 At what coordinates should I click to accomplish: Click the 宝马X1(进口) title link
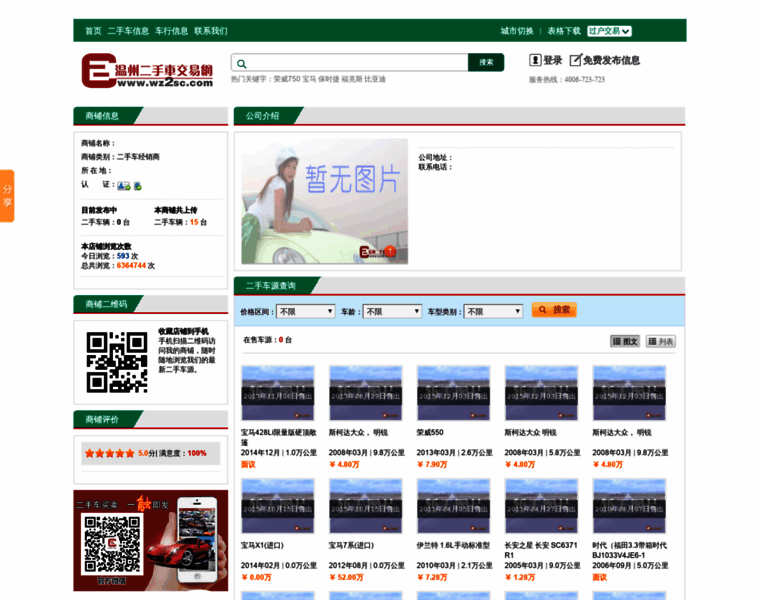[x=262, y=545]
